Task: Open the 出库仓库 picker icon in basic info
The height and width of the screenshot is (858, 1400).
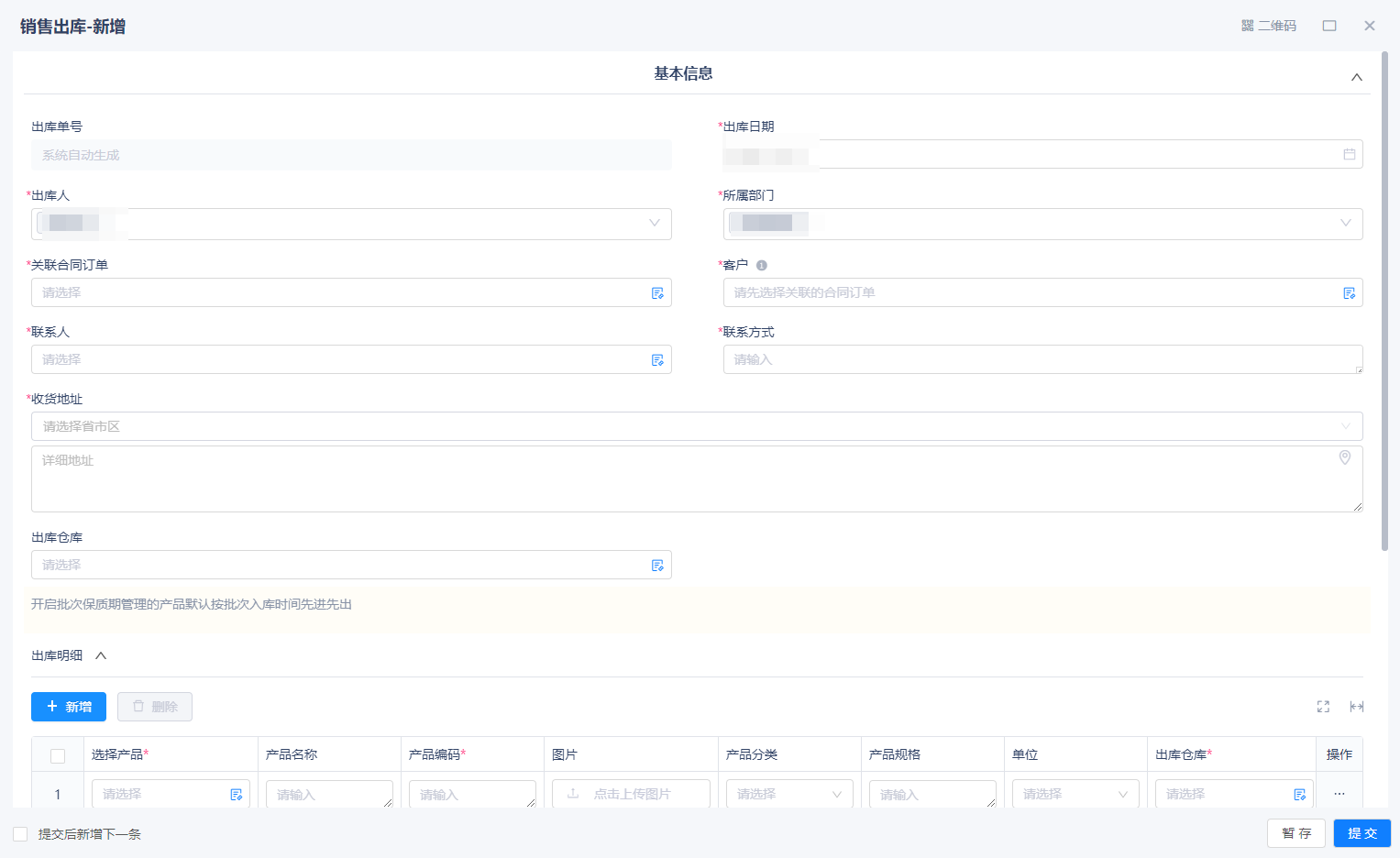Action: (x=657, y=566)
